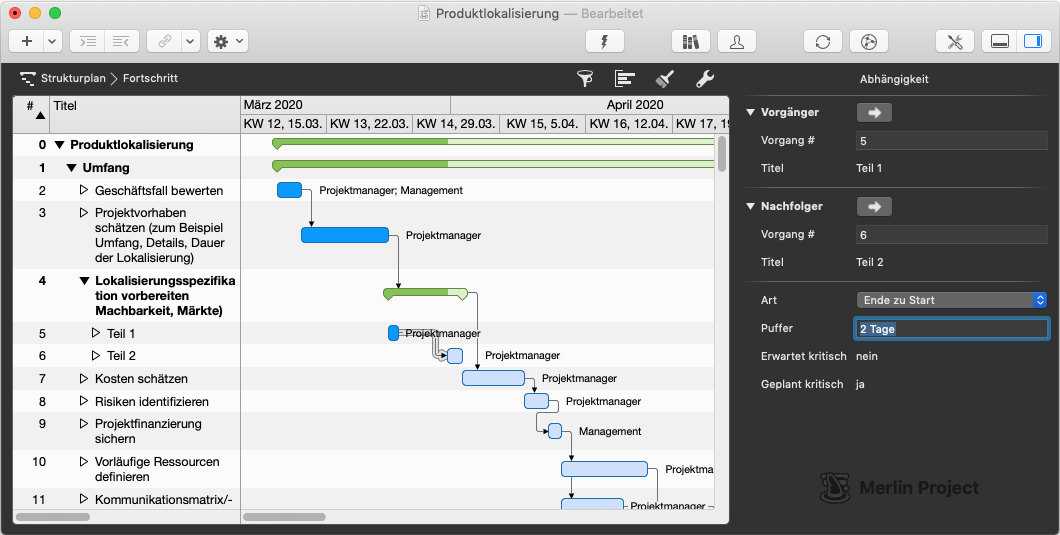Screen dimensions: 1060x535
Task: Collapse the Vorgänger section
Action: click(751, 113)
